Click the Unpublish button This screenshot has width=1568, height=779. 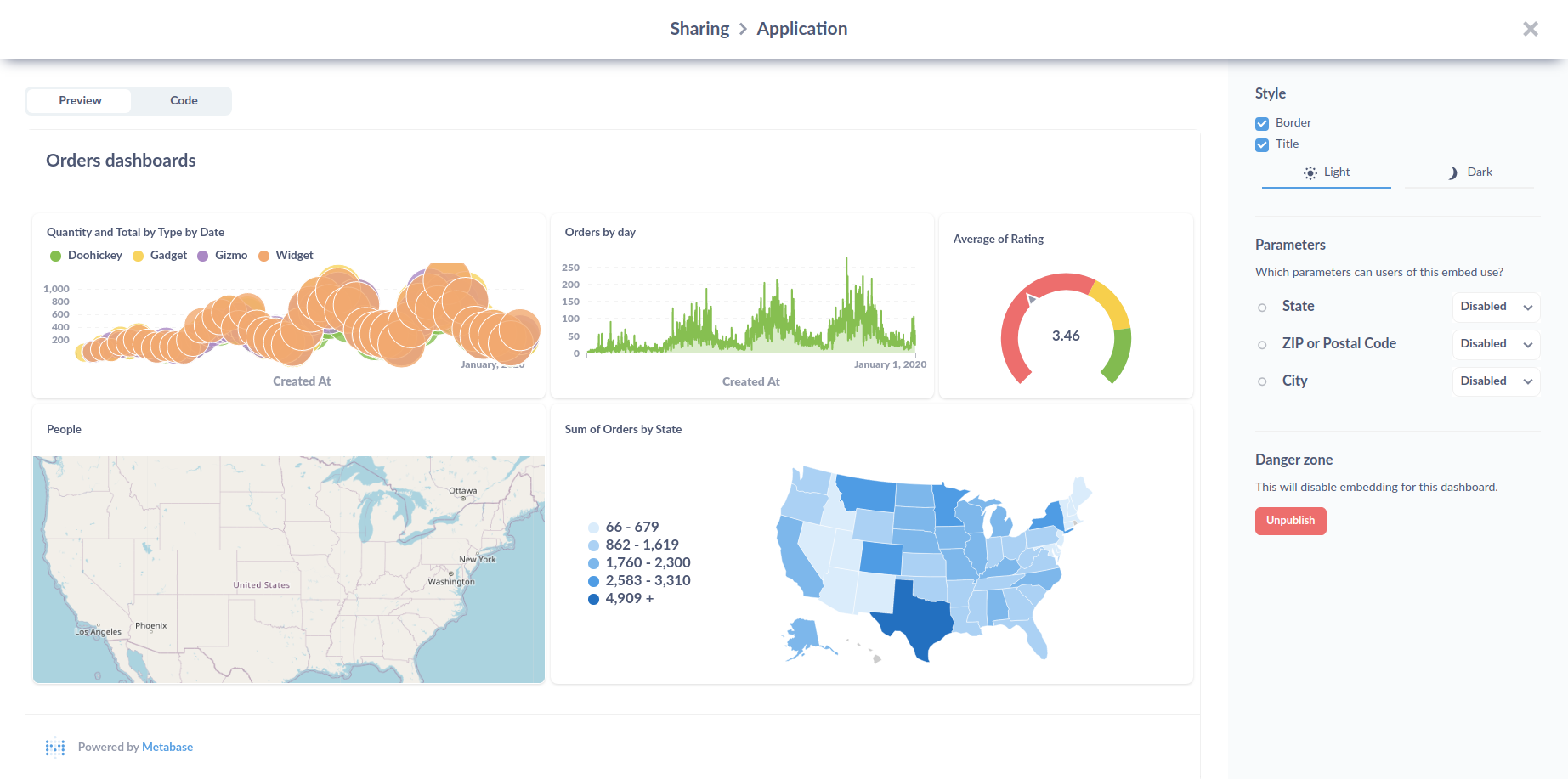tap(1290, 521)
